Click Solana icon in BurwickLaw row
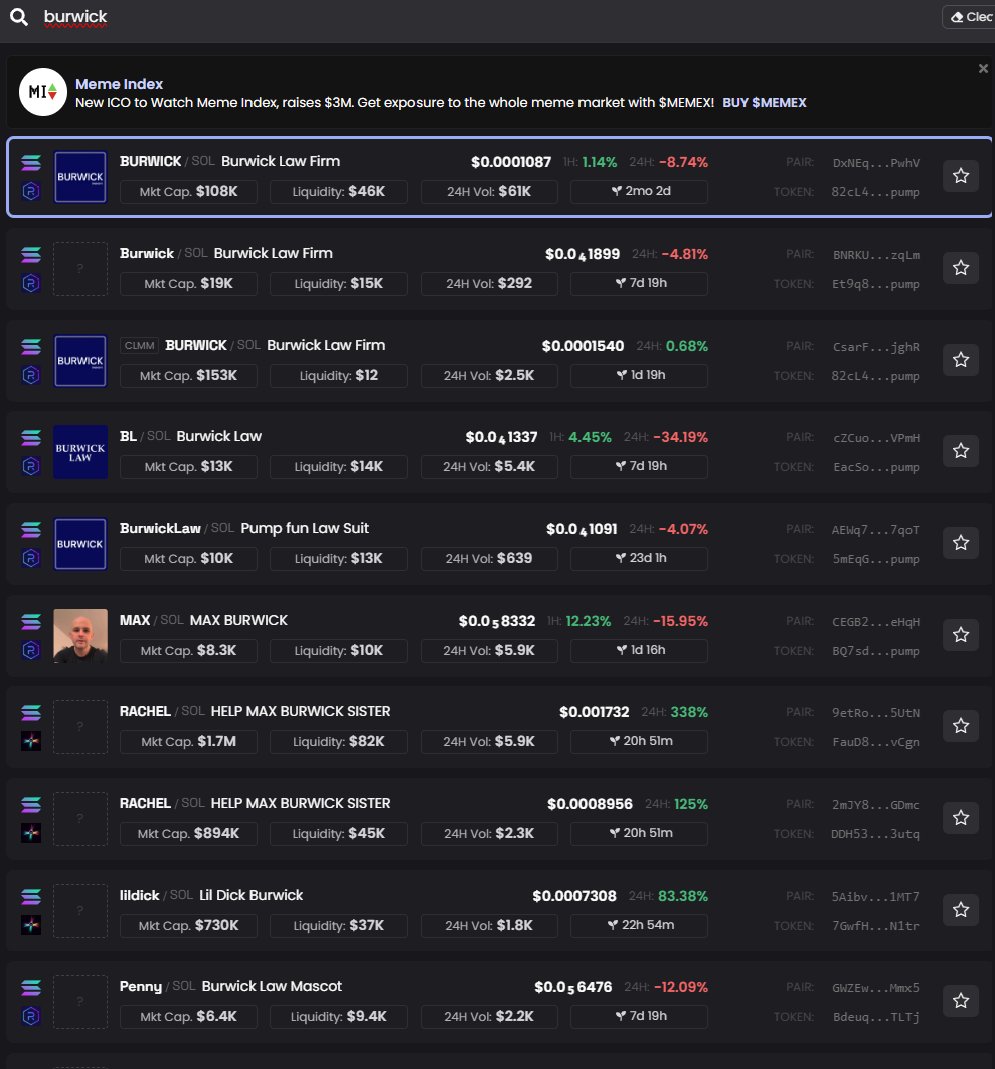The image size is (995, 1069). click(x=31, y=530)
